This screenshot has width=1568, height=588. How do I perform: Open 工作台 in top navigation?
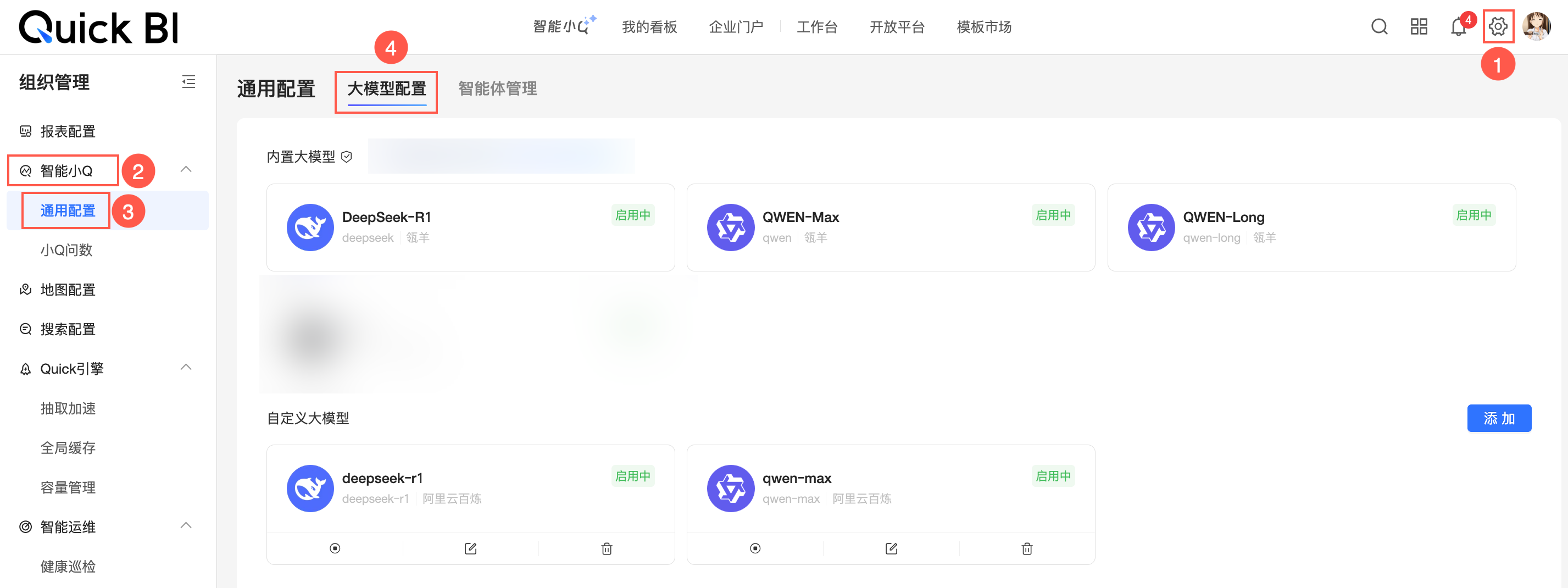817,27
